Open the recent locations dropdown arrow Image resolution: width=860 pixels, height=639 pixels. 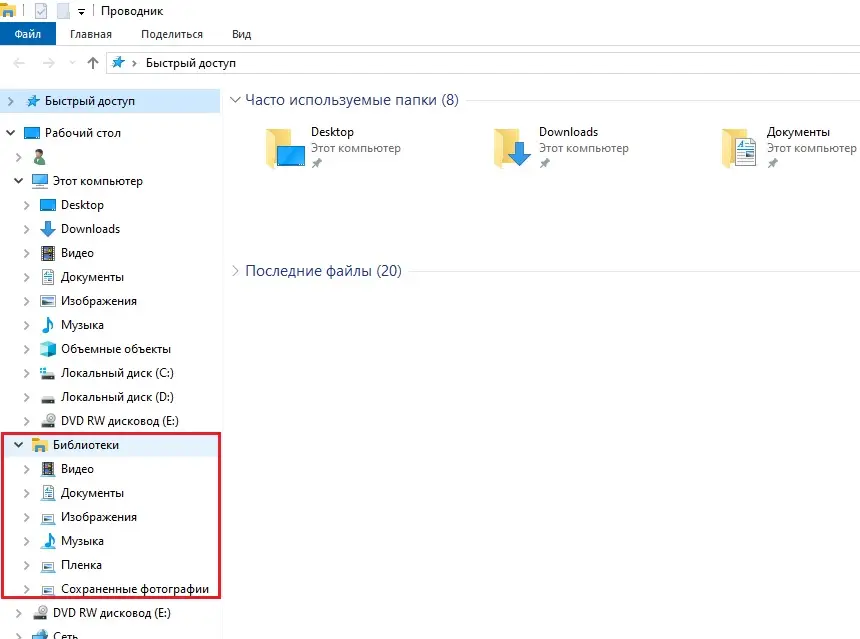click(72, 63)
